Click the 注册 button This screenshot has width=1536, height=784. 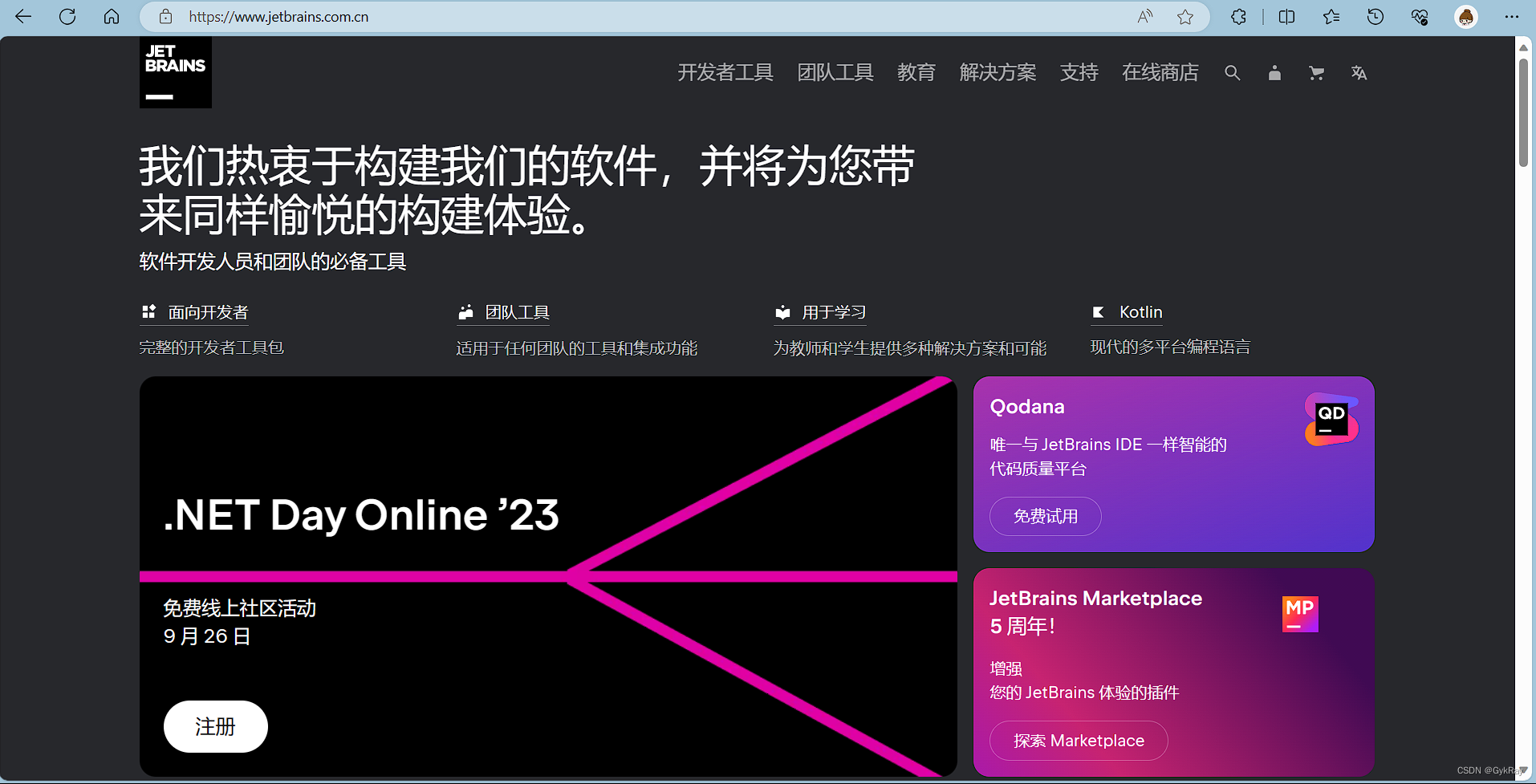click(x=216, y=726)
